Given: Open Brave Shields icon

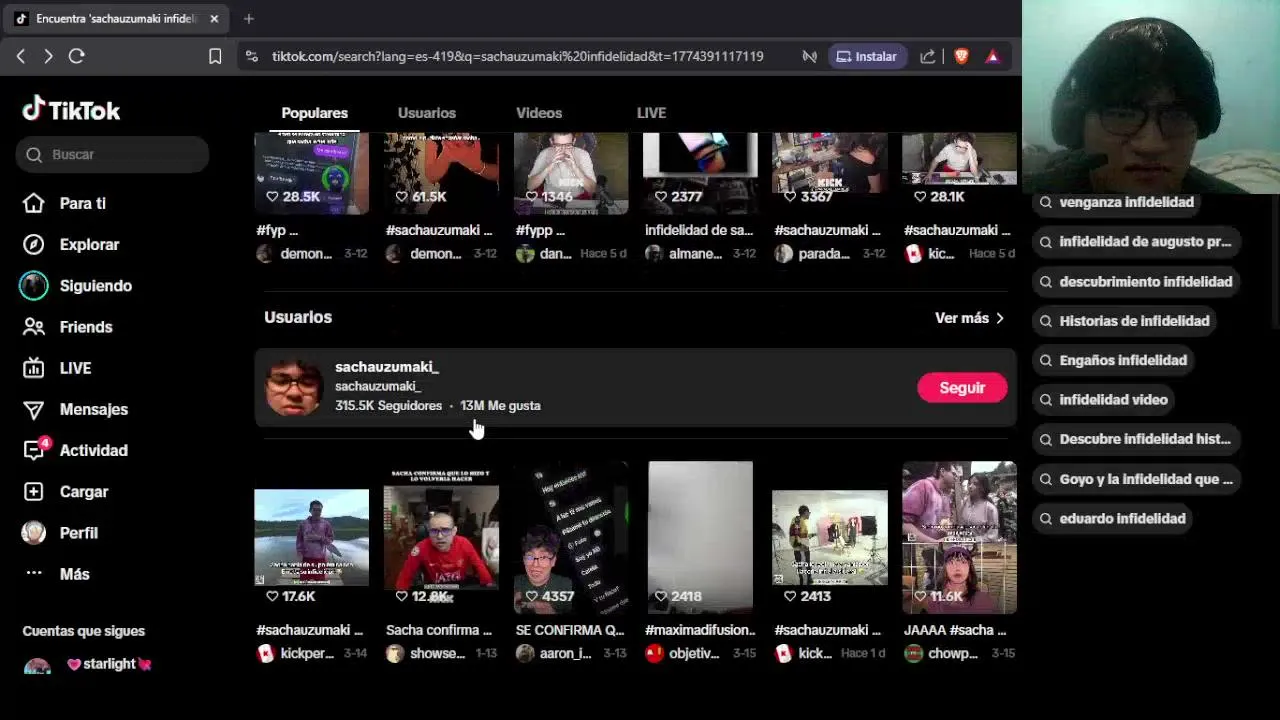Looking at the screenshot, I should [x=961, y=56].
